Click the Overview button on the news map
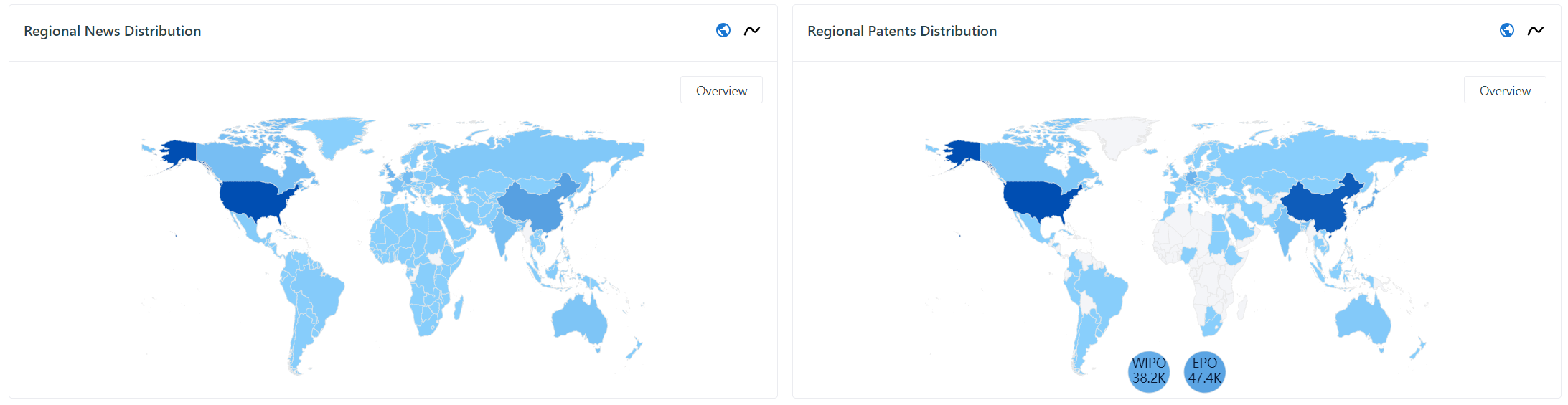Image resolution: width=1568 pixels, height=405 pixels. point(721,90)
